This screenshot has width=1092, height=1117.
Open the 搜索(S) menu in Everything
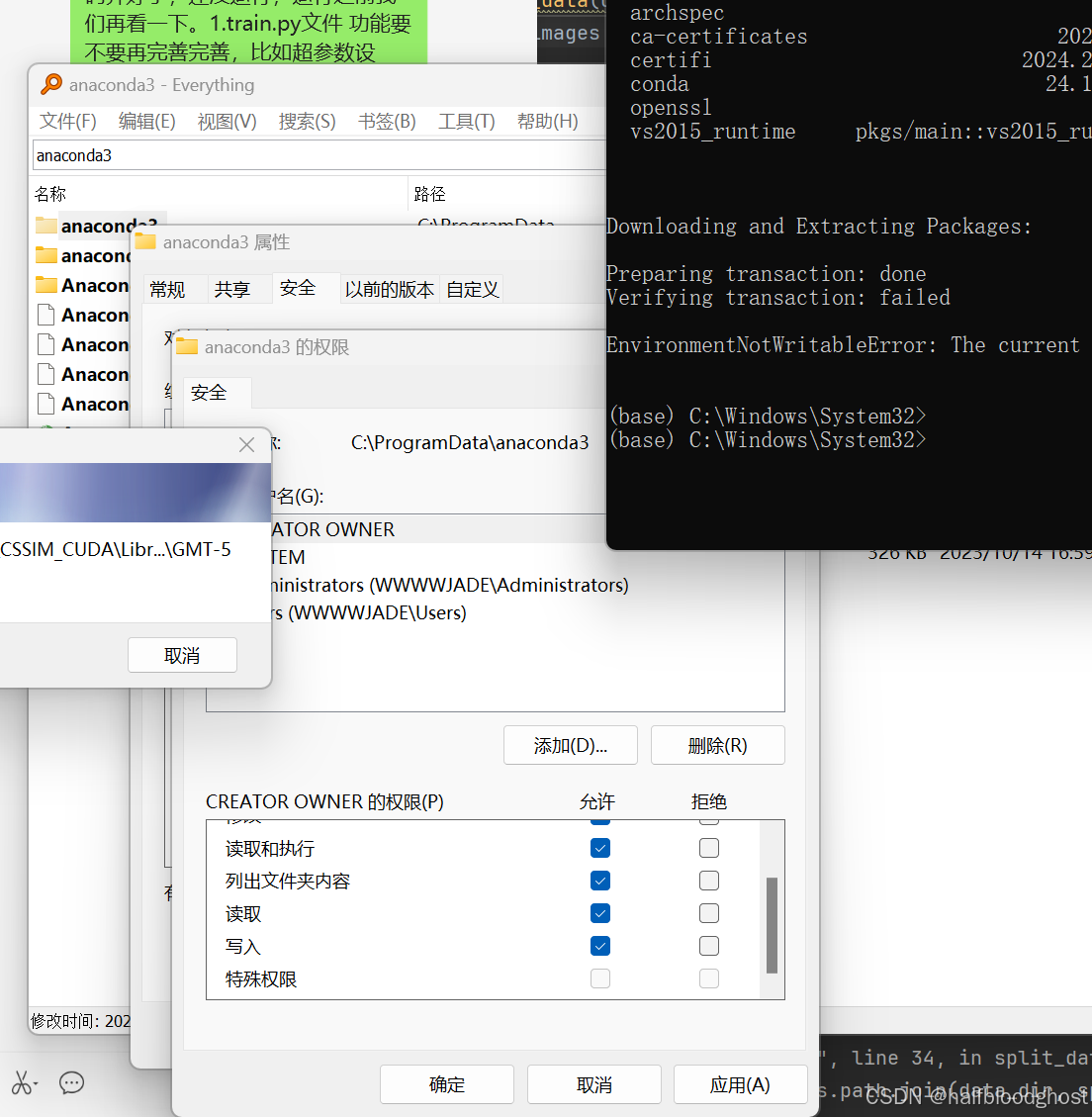point(307,121)
